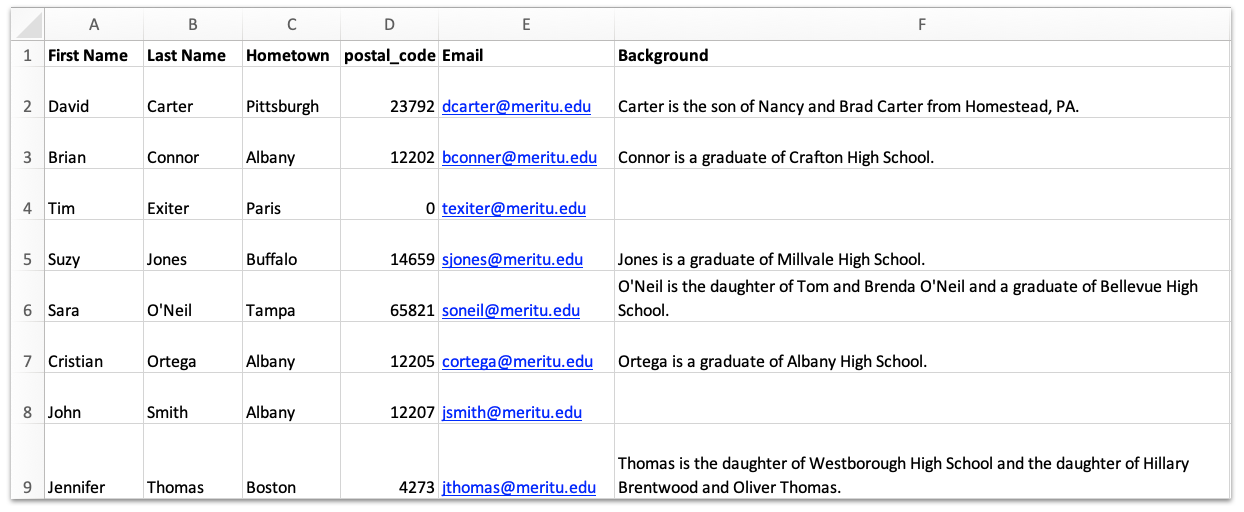Viewport: 1244px width, 512px height.
Task: Select the cell containing Sara
Action: click(94, 297)
